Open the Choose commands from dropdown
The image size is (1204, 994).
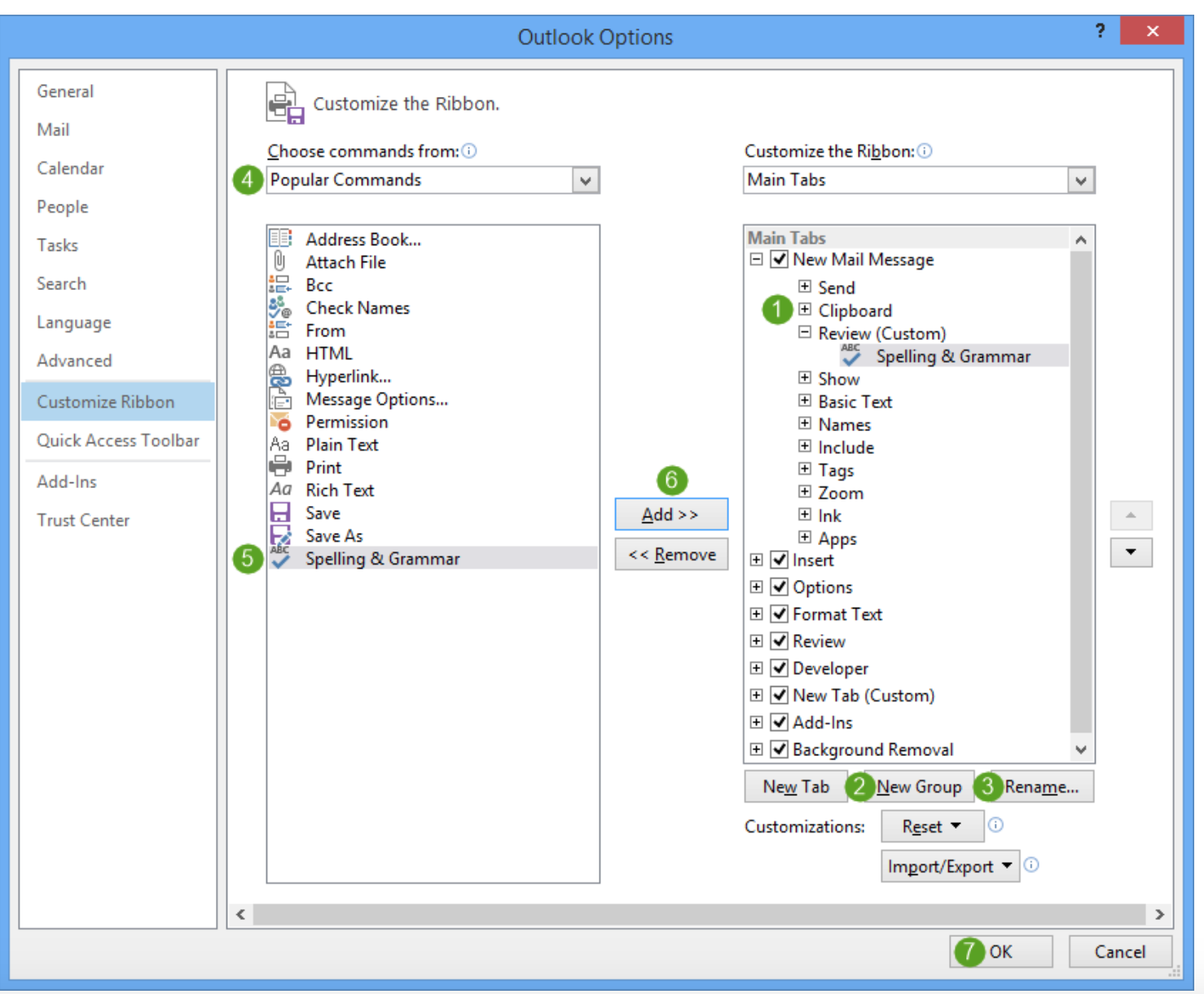pos(585,180)
